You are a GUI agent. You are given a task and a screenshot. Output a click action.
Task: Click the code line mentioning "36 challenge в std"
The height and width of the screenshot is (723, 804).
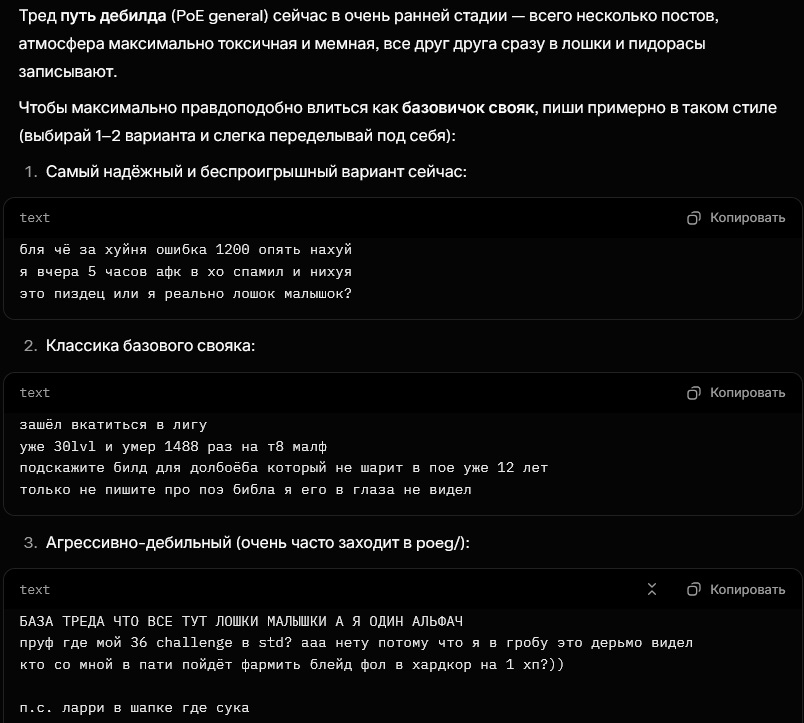coord(356,643)
